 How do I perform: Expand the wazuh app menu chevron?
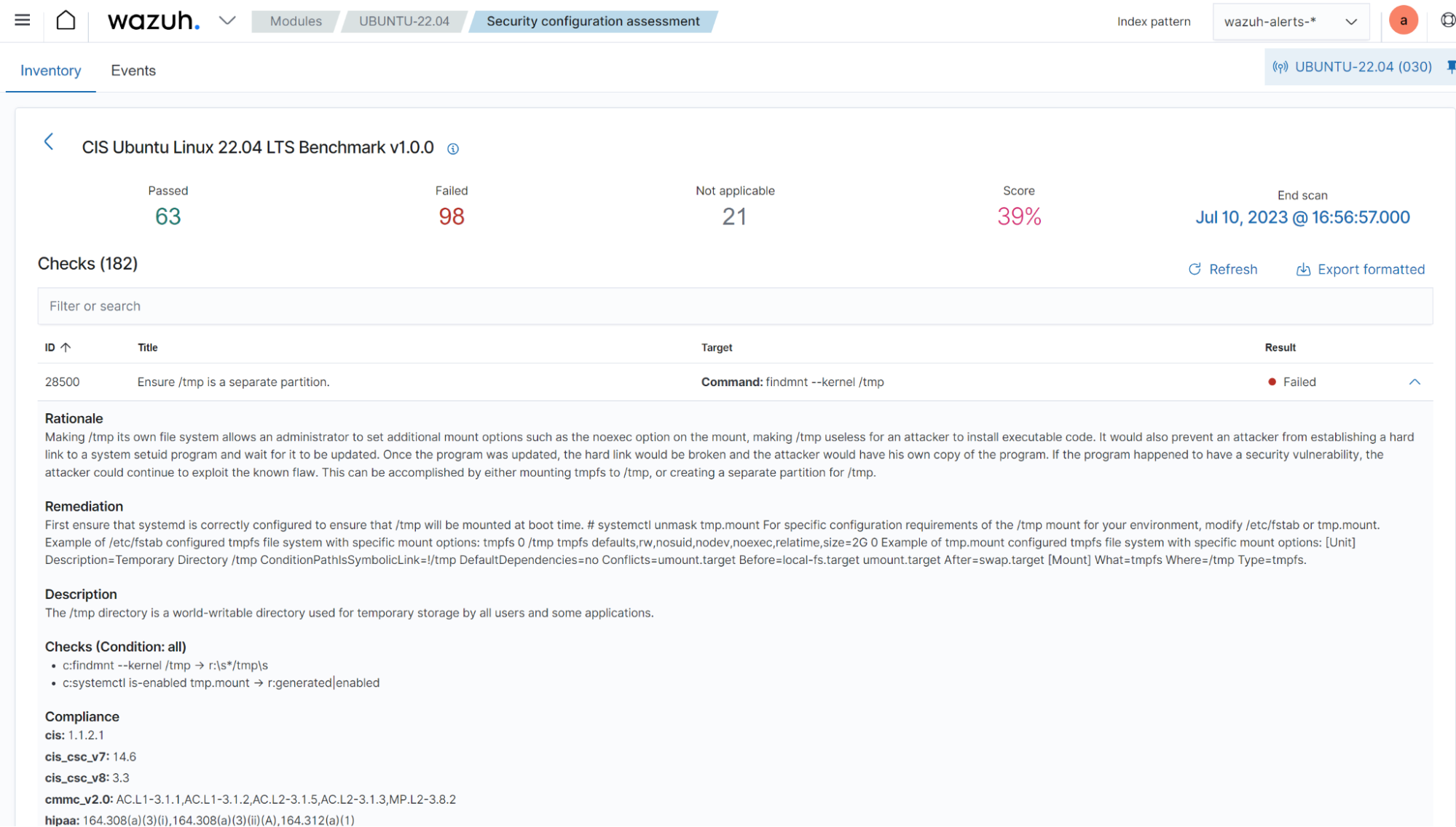pyautogui.click(x=227, y=20)
